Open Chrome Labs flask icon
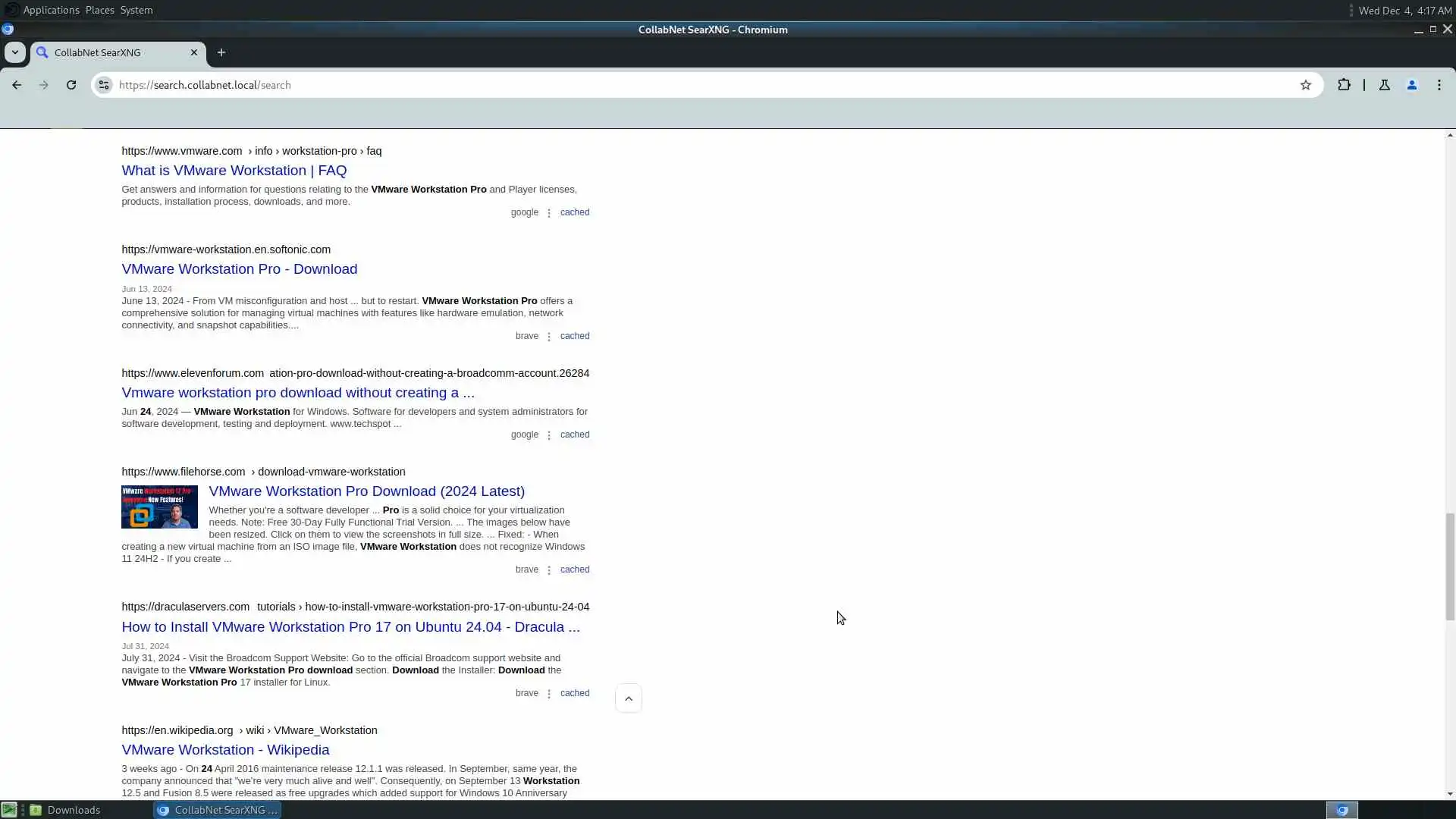1456x819 pixels. [1384, 85]
